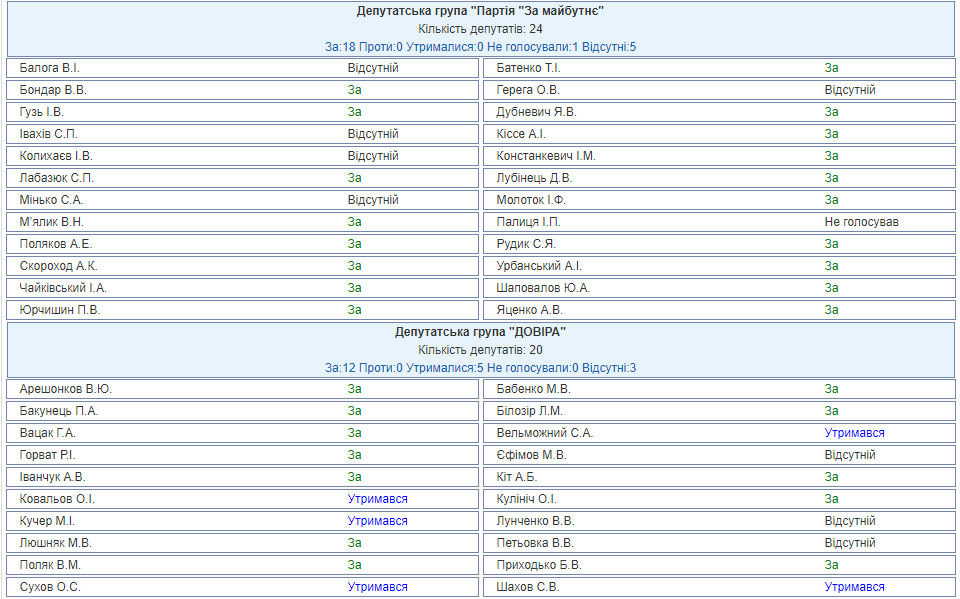Click "Відсутній" status next to Герега О.В.
Viewport: 960px width, 599px height.
pyautogui.click(x=850, y=90)
